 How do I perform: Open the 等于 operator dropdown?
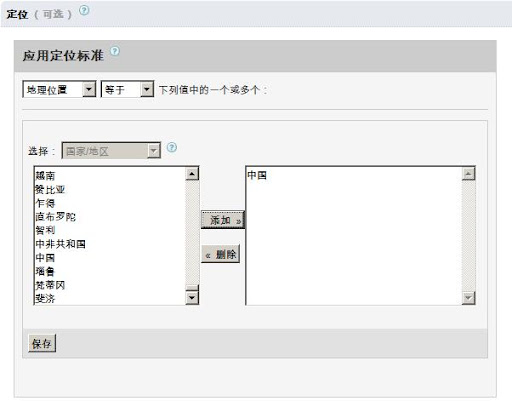127,89
